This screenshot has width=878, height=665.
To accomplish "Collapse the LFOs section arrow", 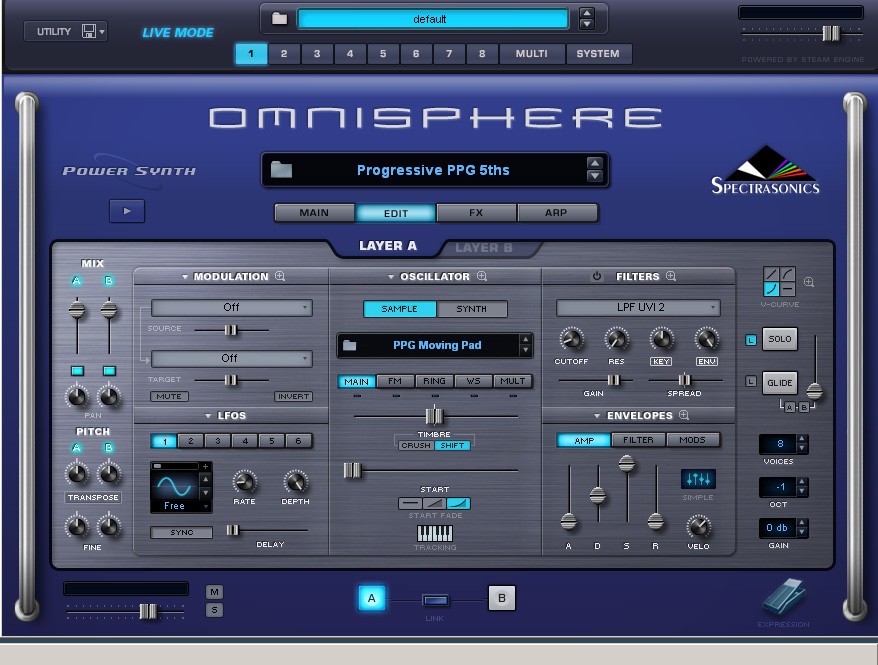I will point(208,416).
